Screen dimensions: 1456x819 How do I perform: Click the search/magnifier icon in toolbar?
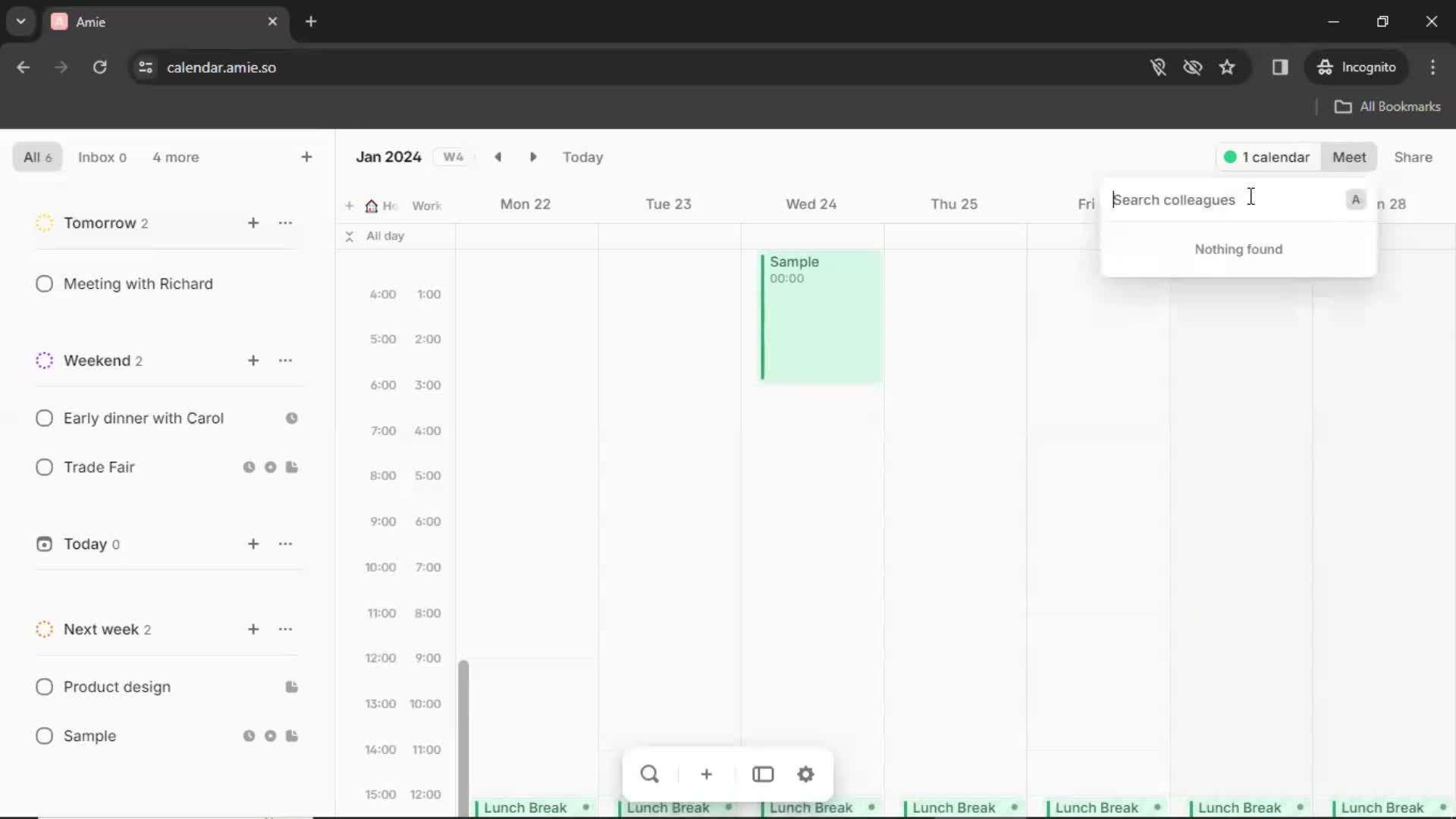pos(649,774)
